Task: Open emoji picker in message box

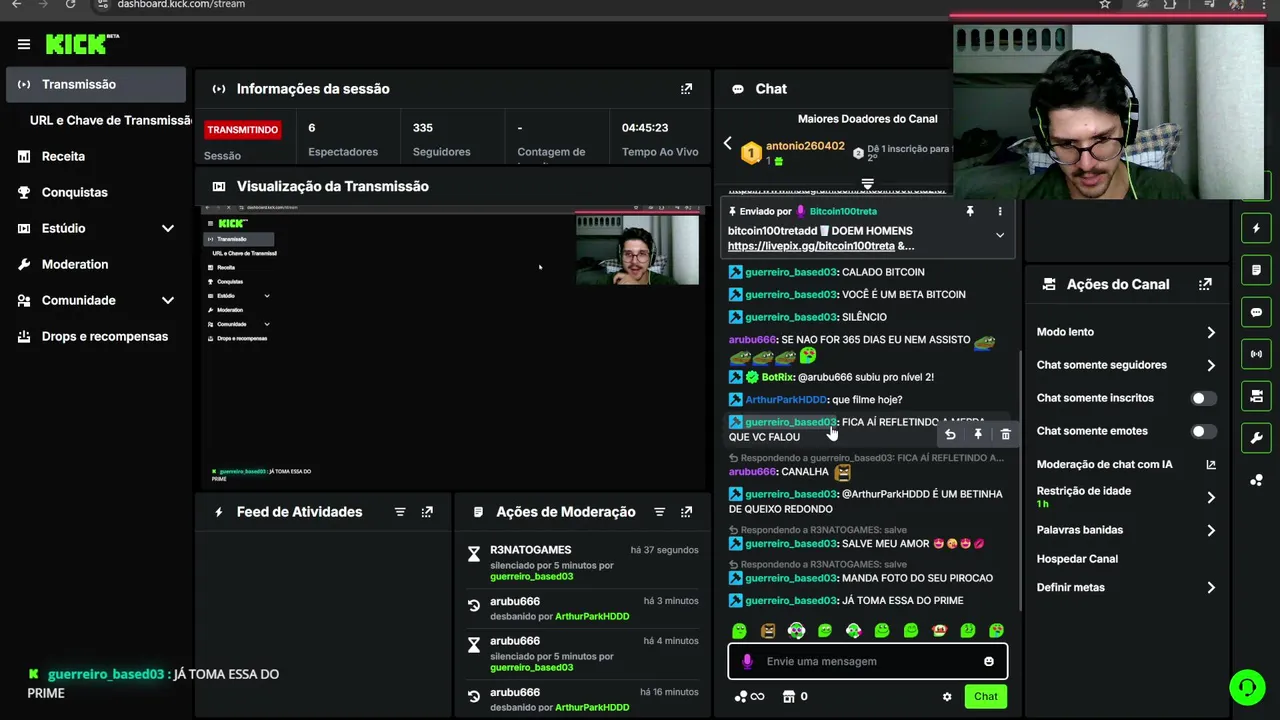Action: 989,661
